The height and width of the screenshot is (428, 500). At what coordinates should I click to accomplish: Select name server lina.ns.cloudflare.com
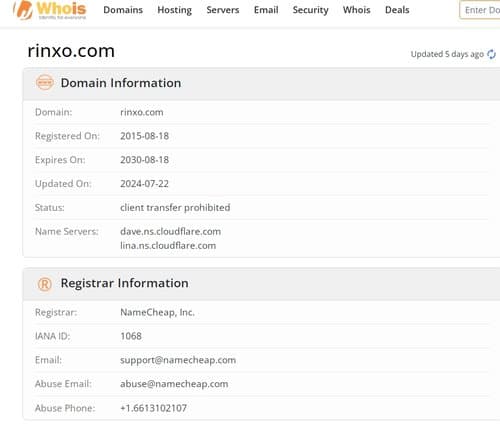tap(168, 246)
